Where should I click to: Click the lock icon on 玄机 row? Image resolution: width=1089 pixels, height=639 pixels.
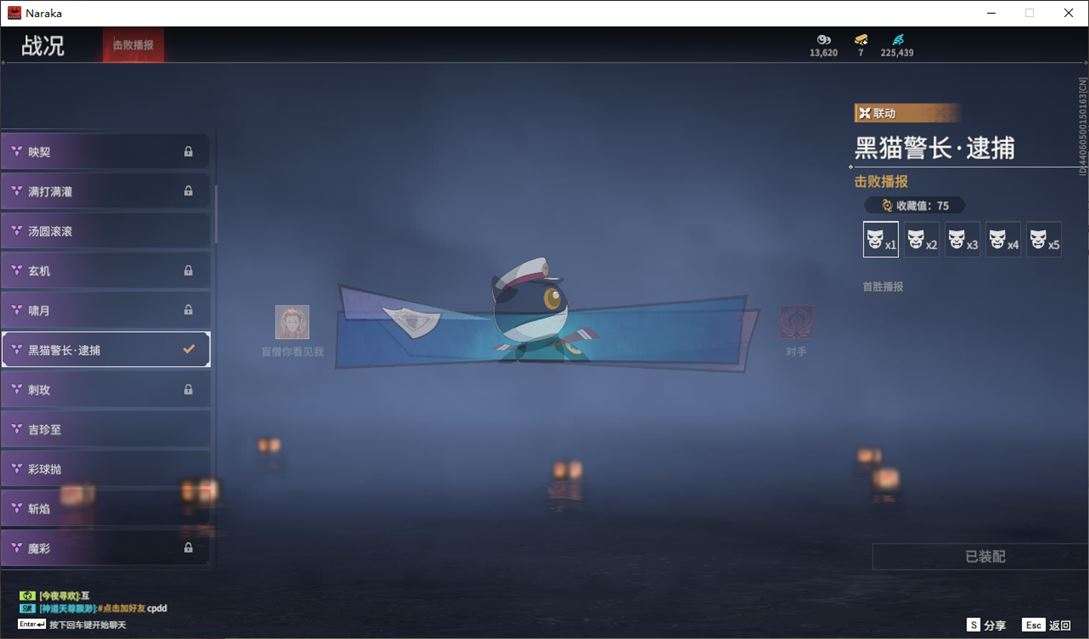coord(188,270)
